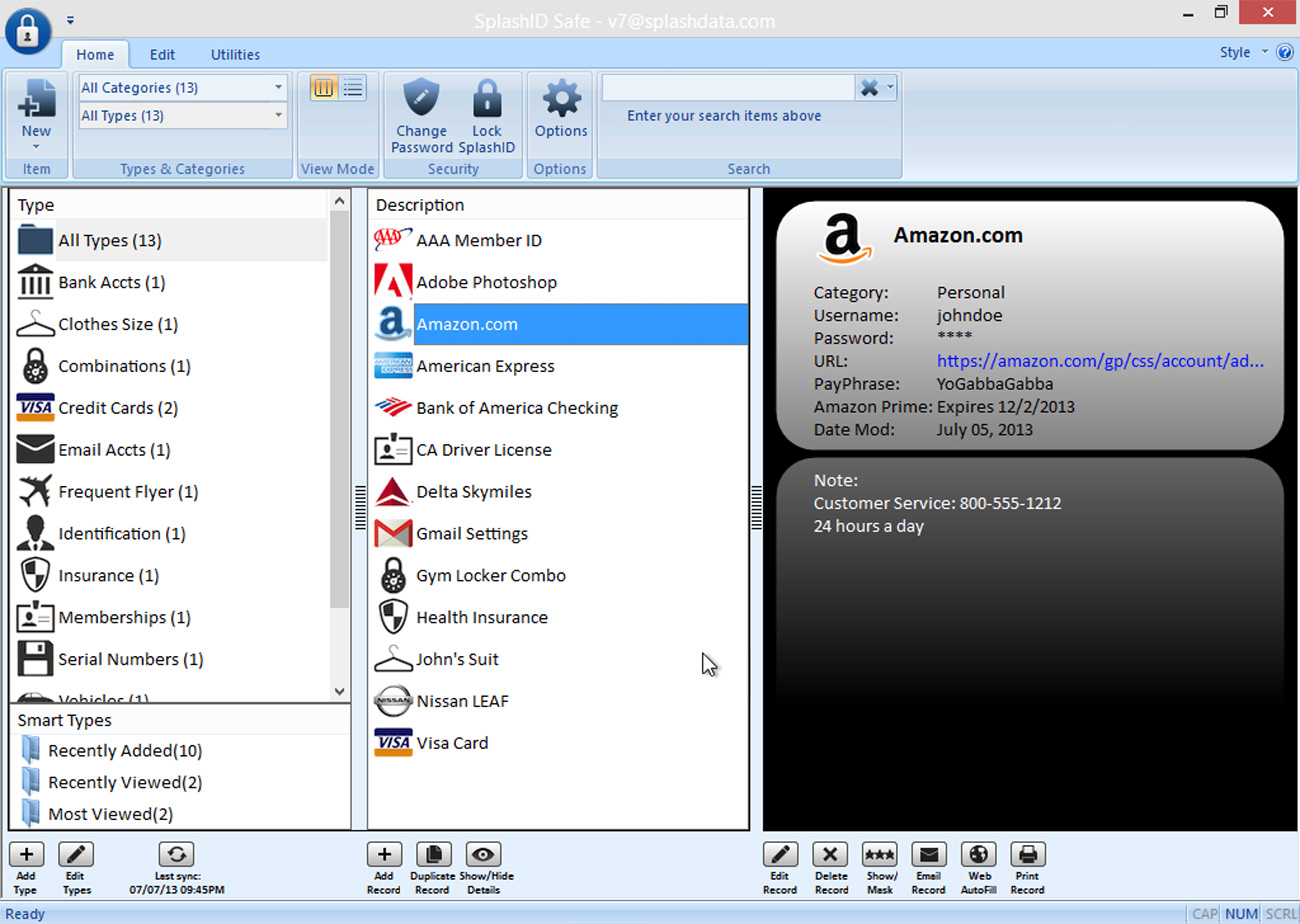The width and height of the screenshot is (1300, 924).
Task: Click the Lock SplashID padlock icon
Action: click(487, 99)
